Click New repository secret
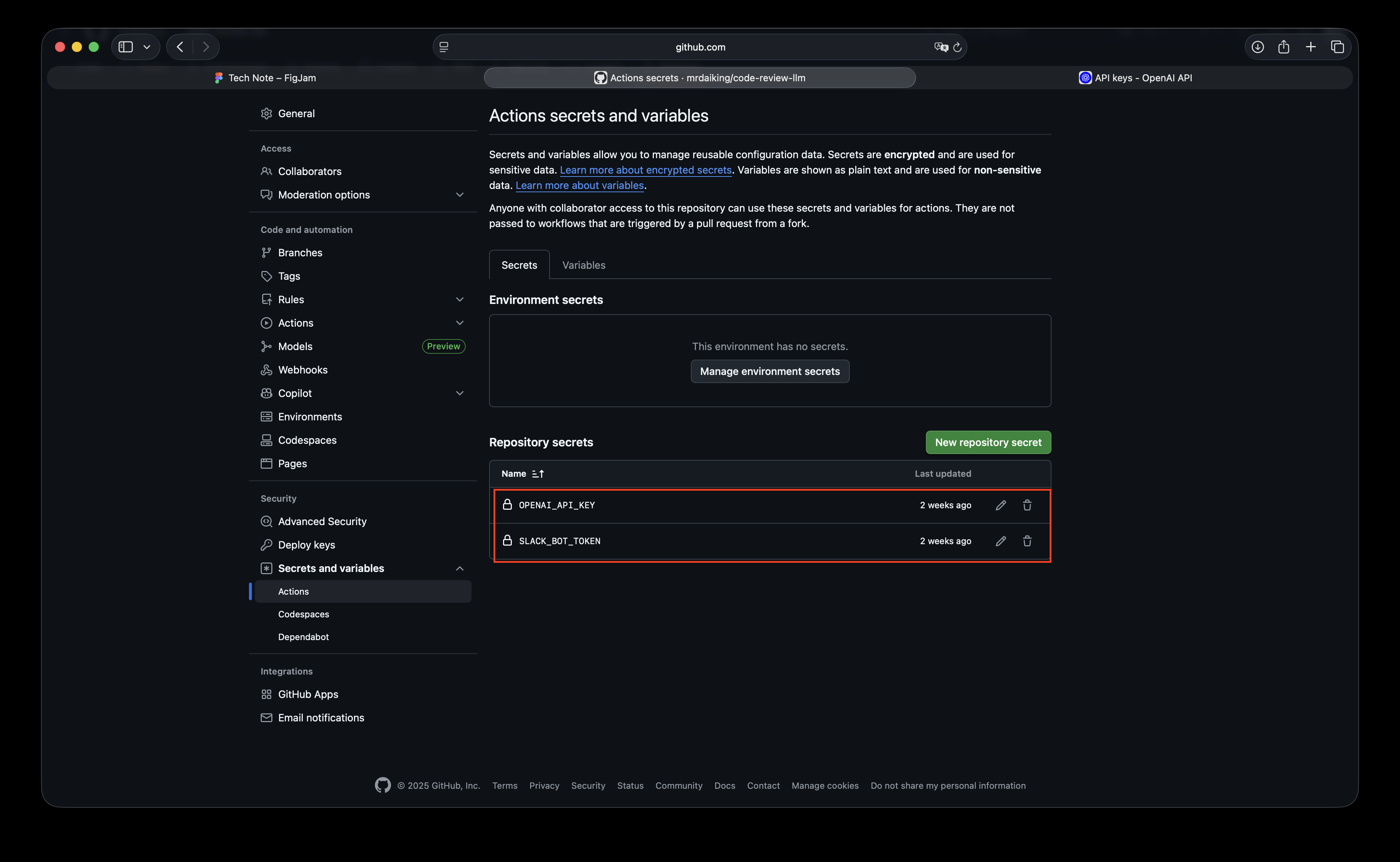This screenshot has height=862, width=1400. [987, 442]
